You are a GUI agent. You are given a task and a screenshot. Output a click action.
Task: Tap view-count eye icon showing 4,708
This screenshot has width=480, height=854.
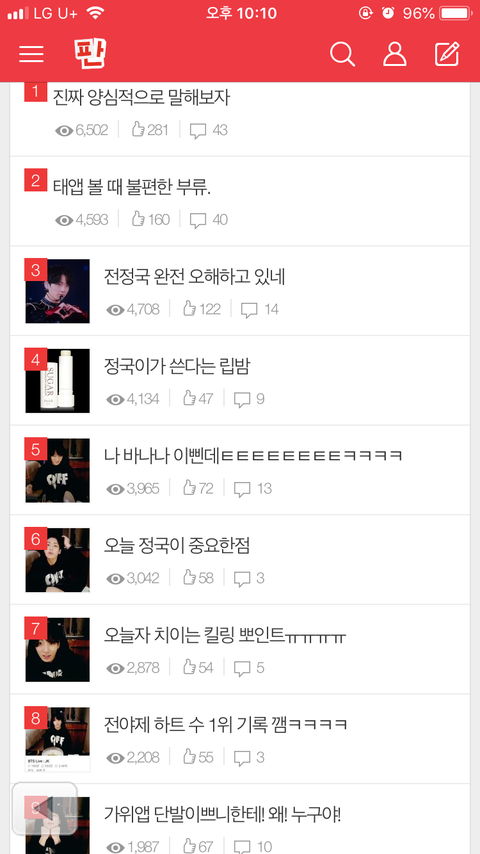(x=115, y=310)
